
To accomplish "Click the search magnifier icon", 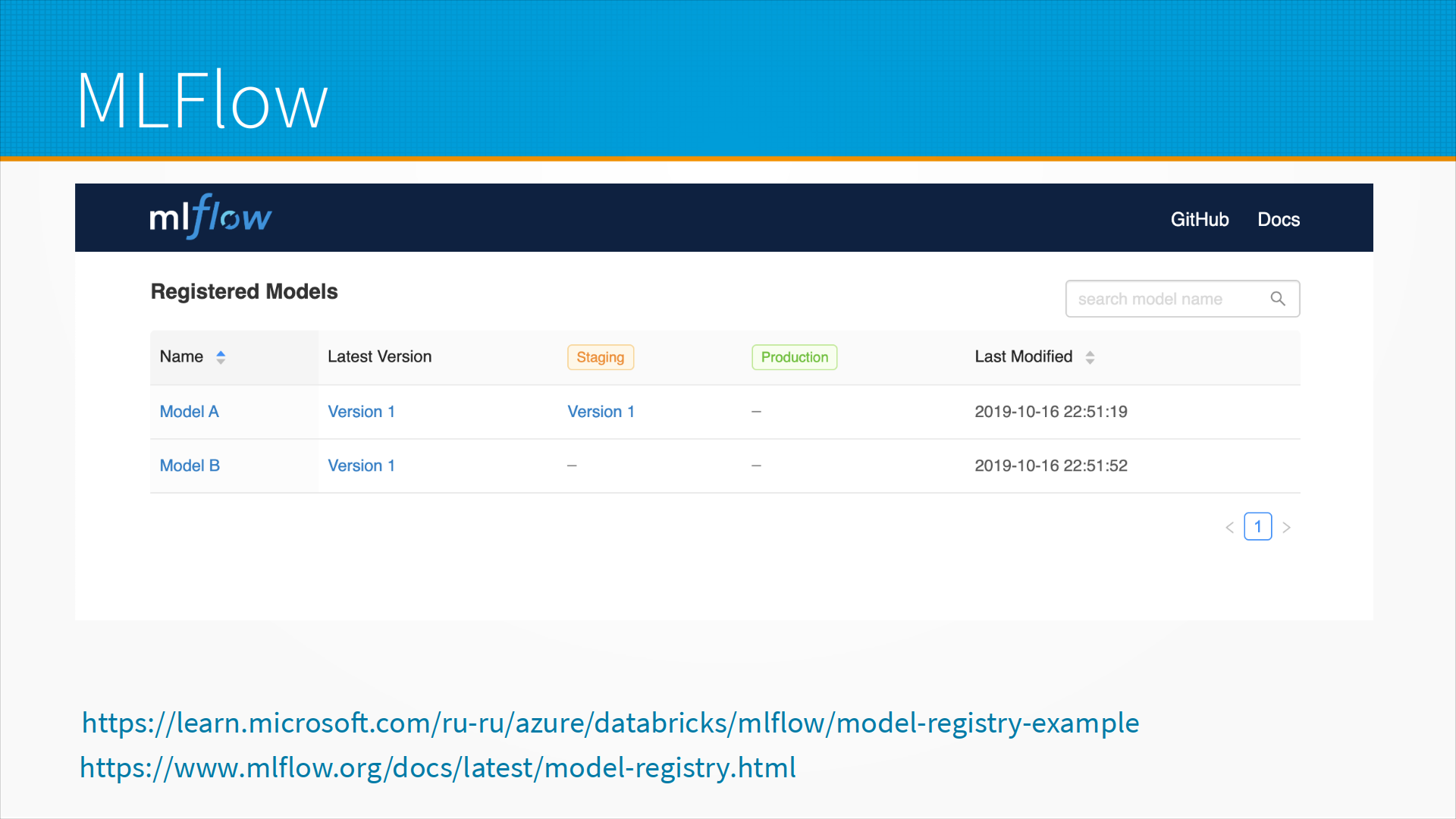I will [1278, 299].
